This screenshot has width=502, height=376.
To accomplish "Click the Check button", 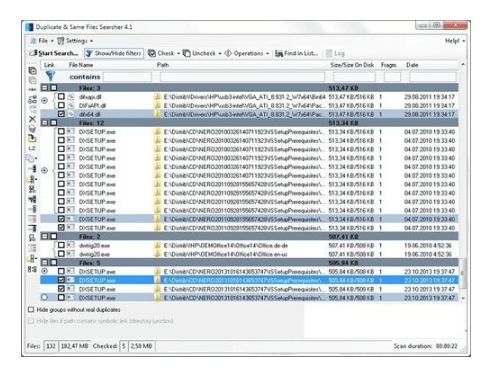I will point(161,53).
